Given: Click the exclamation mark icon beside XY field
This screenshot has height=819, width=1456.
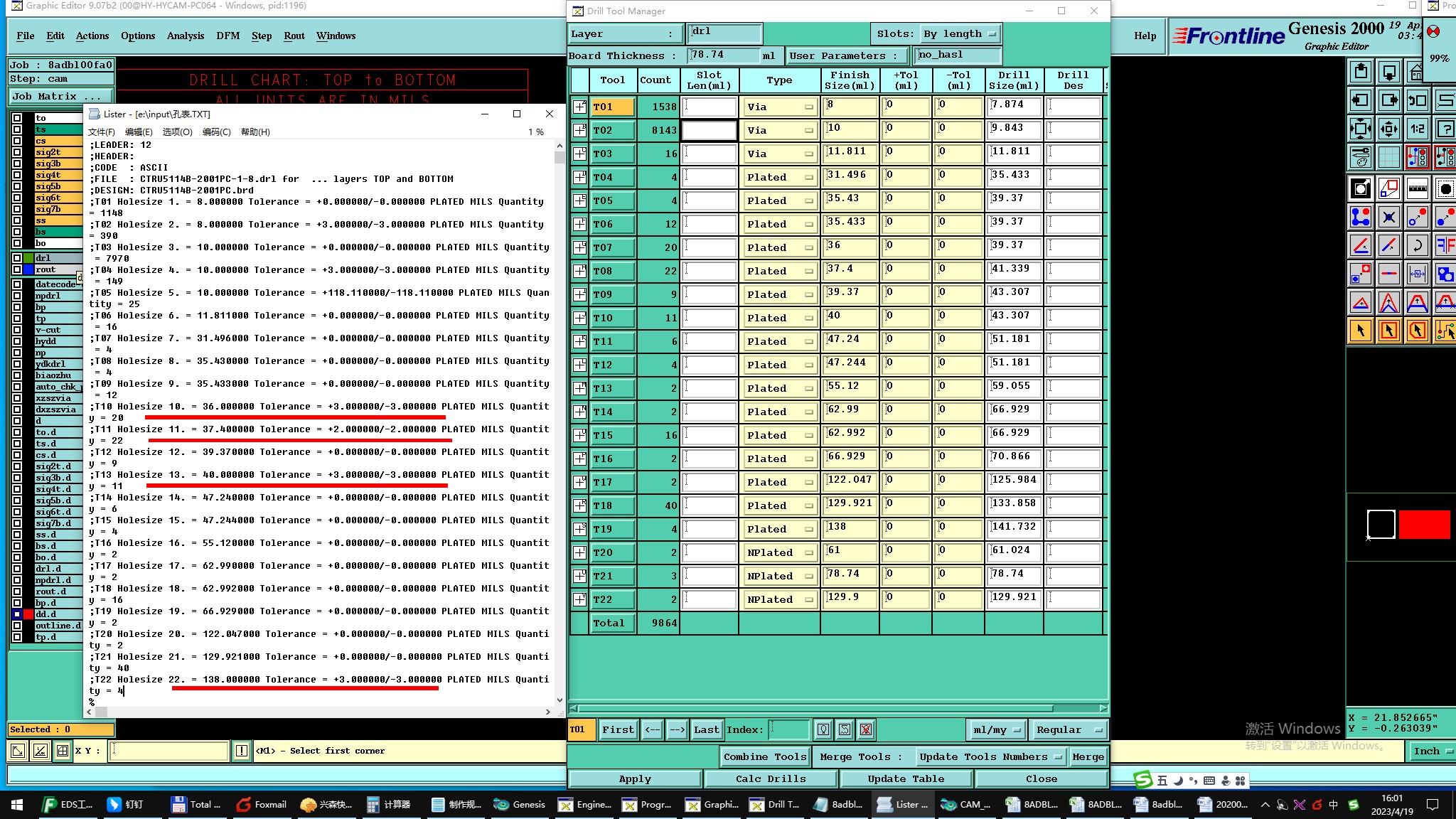Looking at the screenshot, I should [x=242, y=751].
